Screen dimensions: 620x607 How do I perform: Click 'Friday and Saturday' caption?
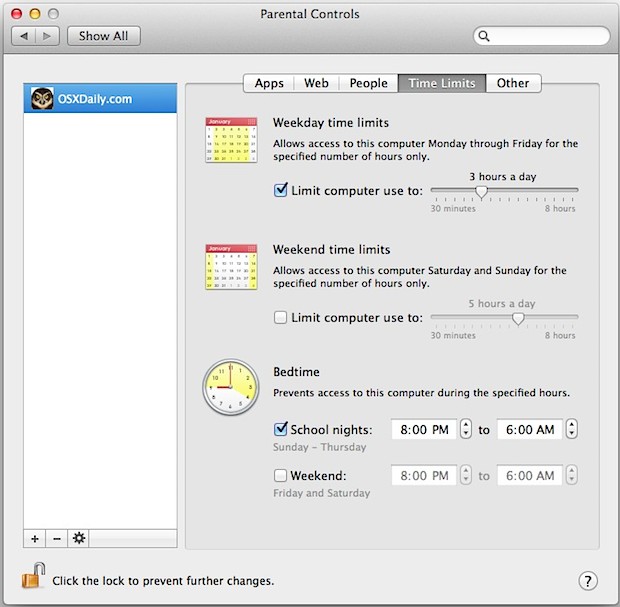[x=321, y=493]
